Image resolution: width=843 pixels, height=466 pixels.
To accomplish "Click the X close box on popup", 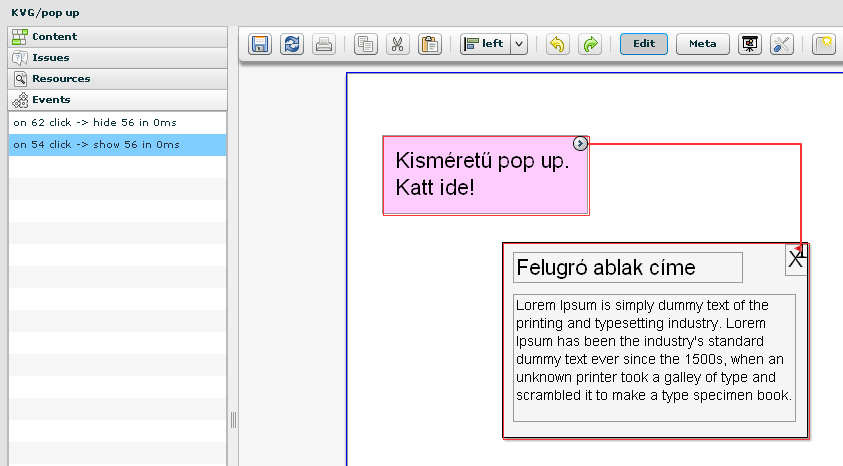I will [x=796, y=260].
